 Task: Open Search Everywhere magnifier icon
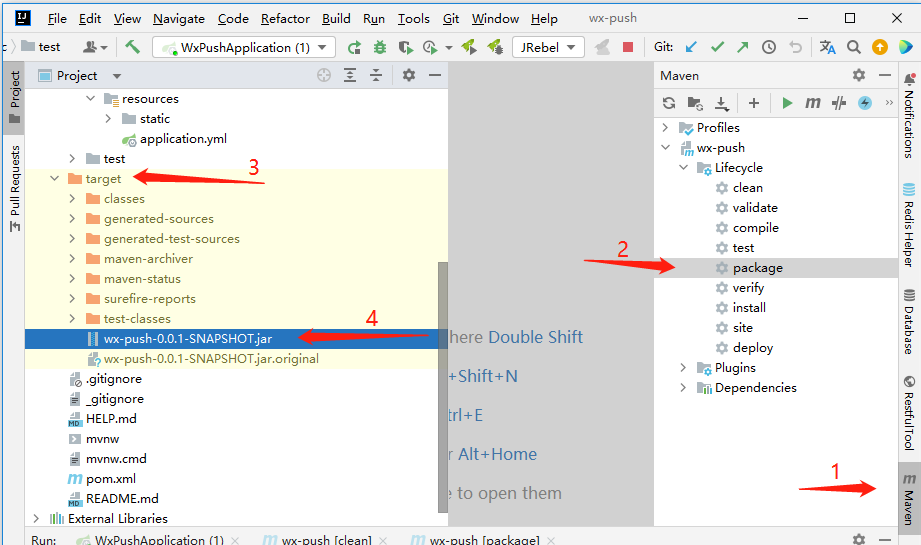pyautogui.click(x=853, y=47)
